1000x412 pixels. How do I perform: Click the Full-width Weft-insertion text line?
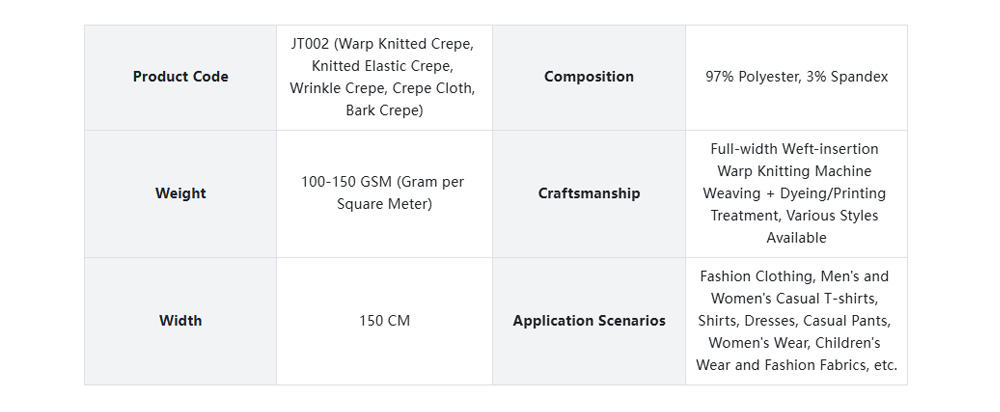coord(796,149)
